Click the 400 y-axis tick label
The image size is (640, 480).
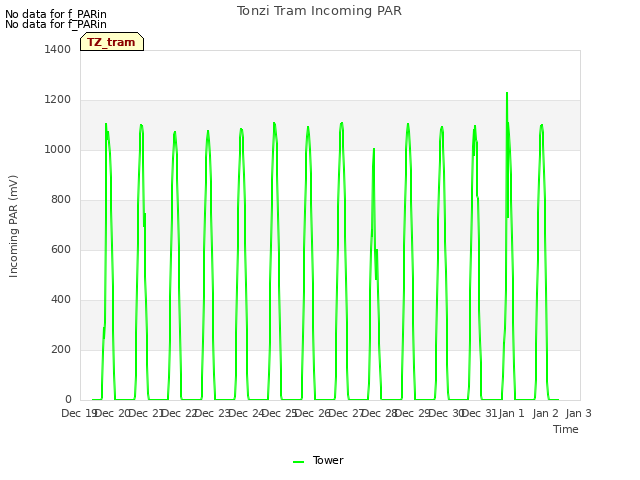[61, 300]
